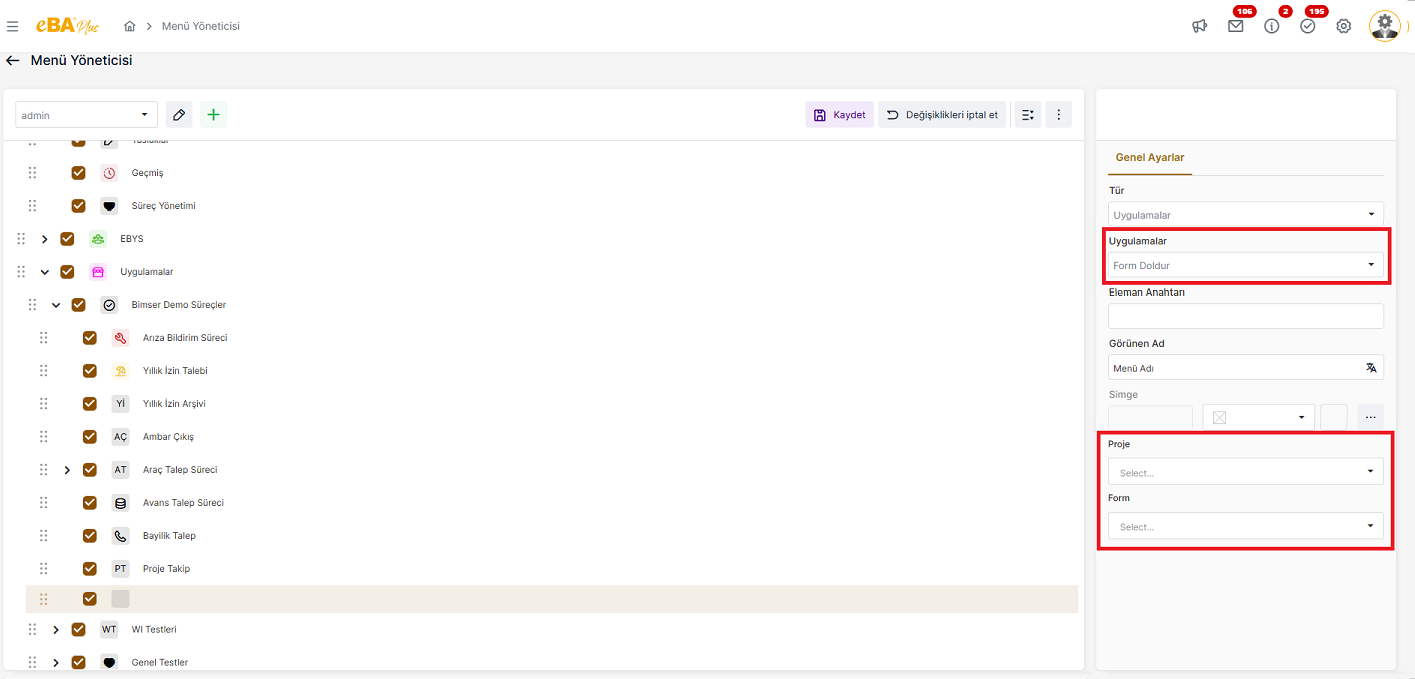The image size is (1415, 679).
Task: Click the Yıllık İzin Talebi beach icon
Action: pos(121,371)
